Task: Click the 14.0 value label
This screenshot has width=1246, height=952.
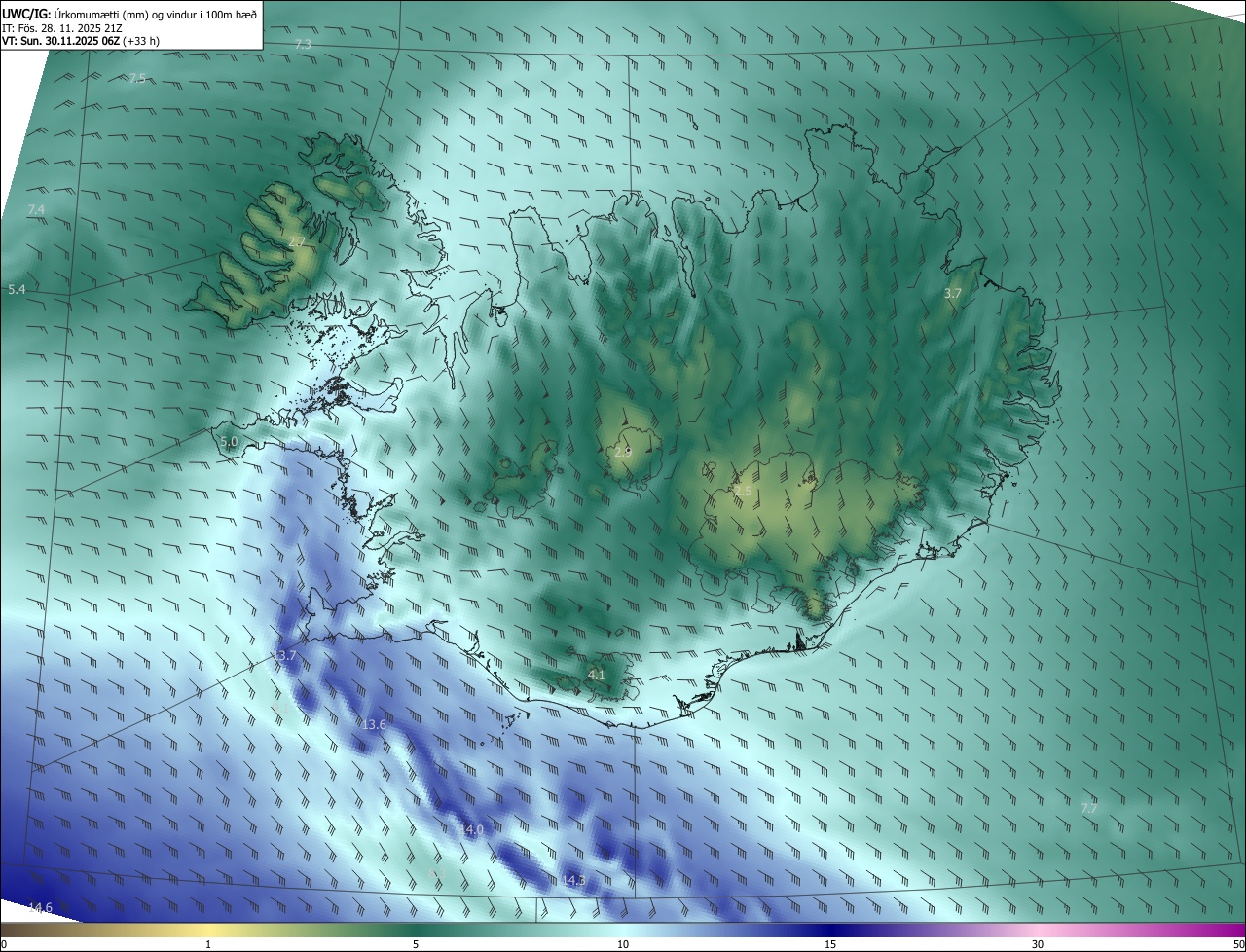Action: 472,829
